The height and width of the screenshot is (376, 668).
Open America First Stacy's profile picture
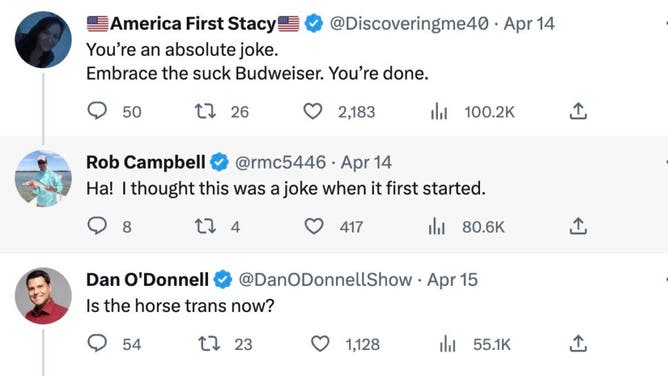43,40
